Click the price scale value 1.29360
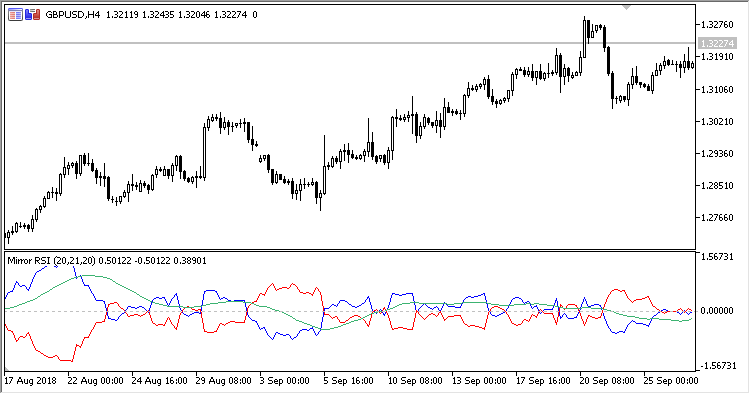 pos(717,153)
